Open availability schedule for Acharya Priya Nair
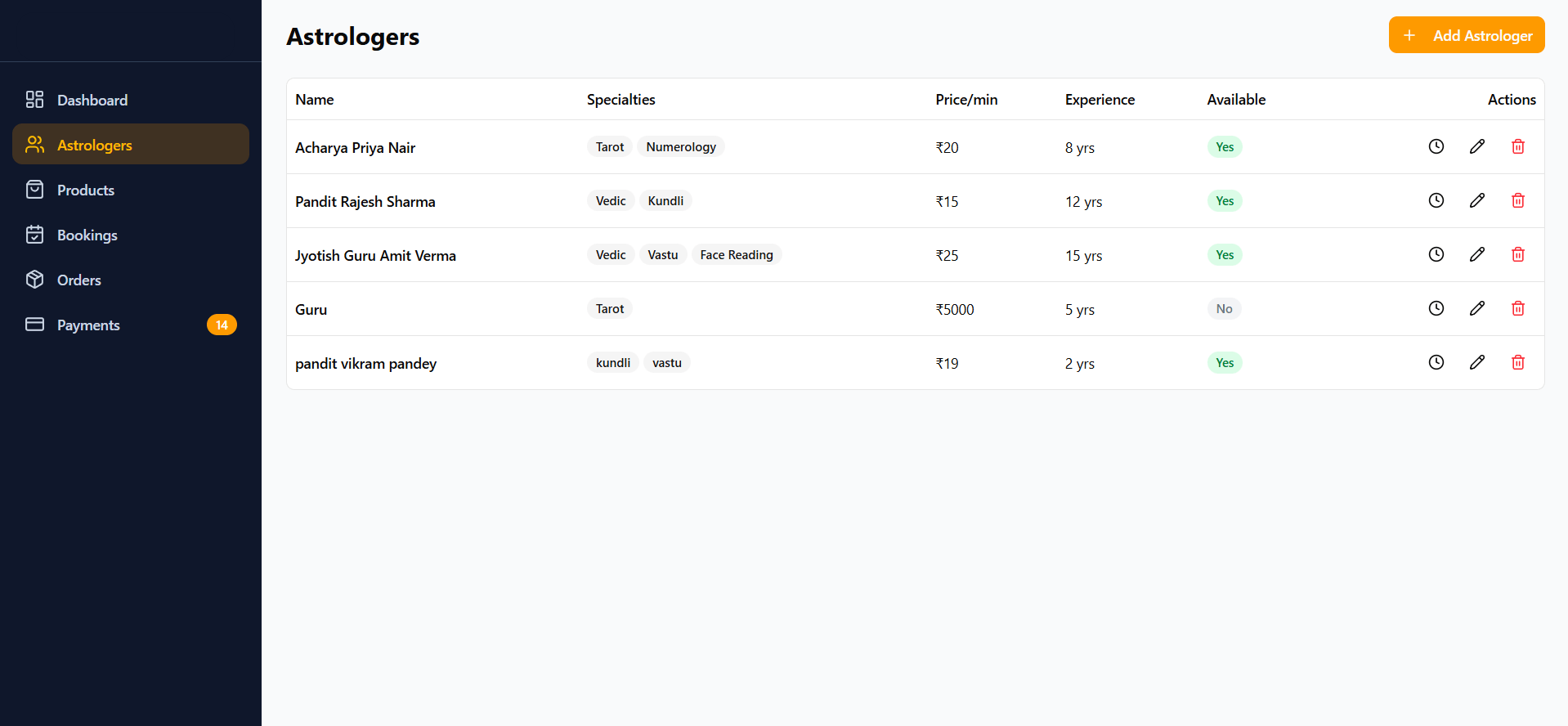 click(1436, 146)
